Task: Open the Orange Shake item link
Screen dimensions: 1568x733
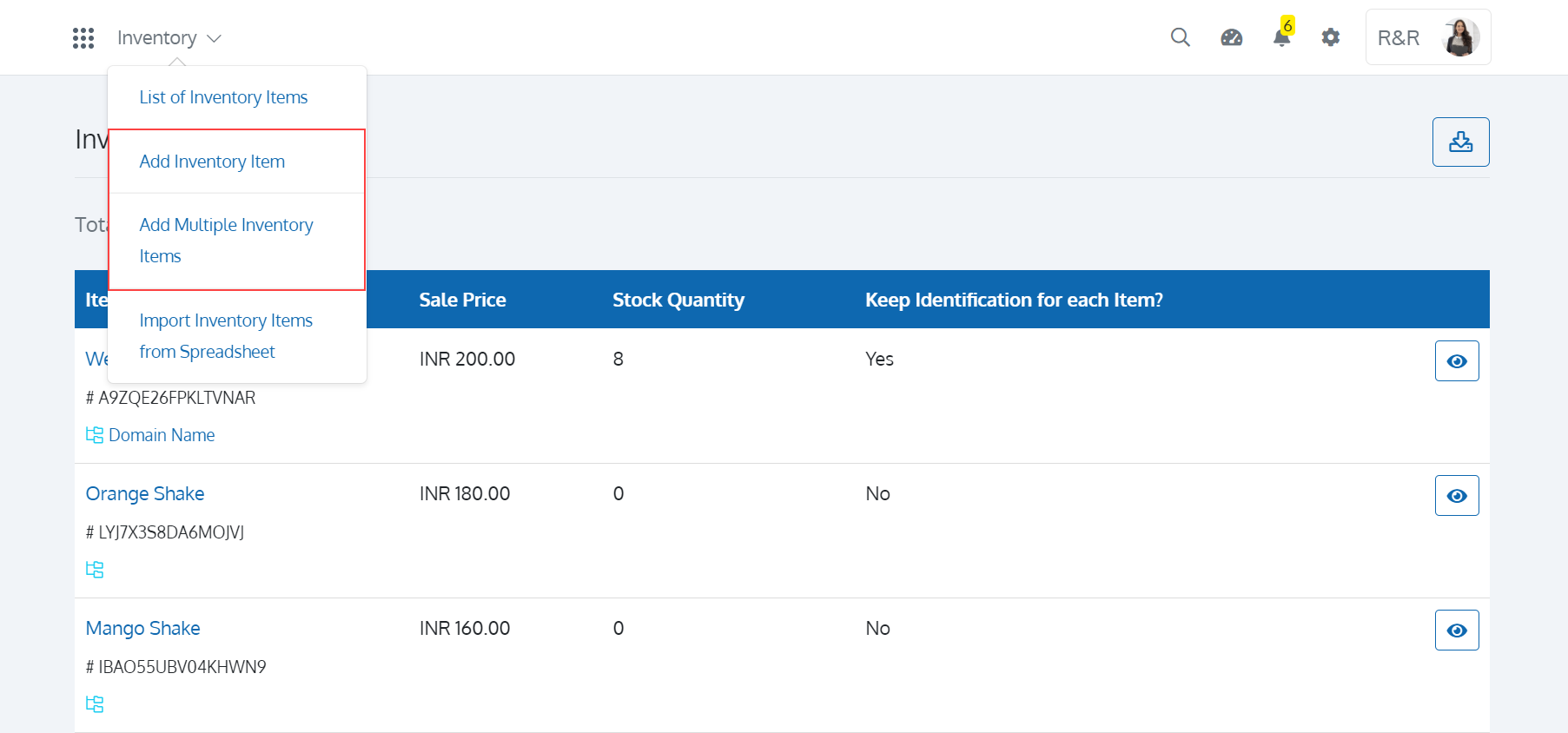Action: click(145, 493)
